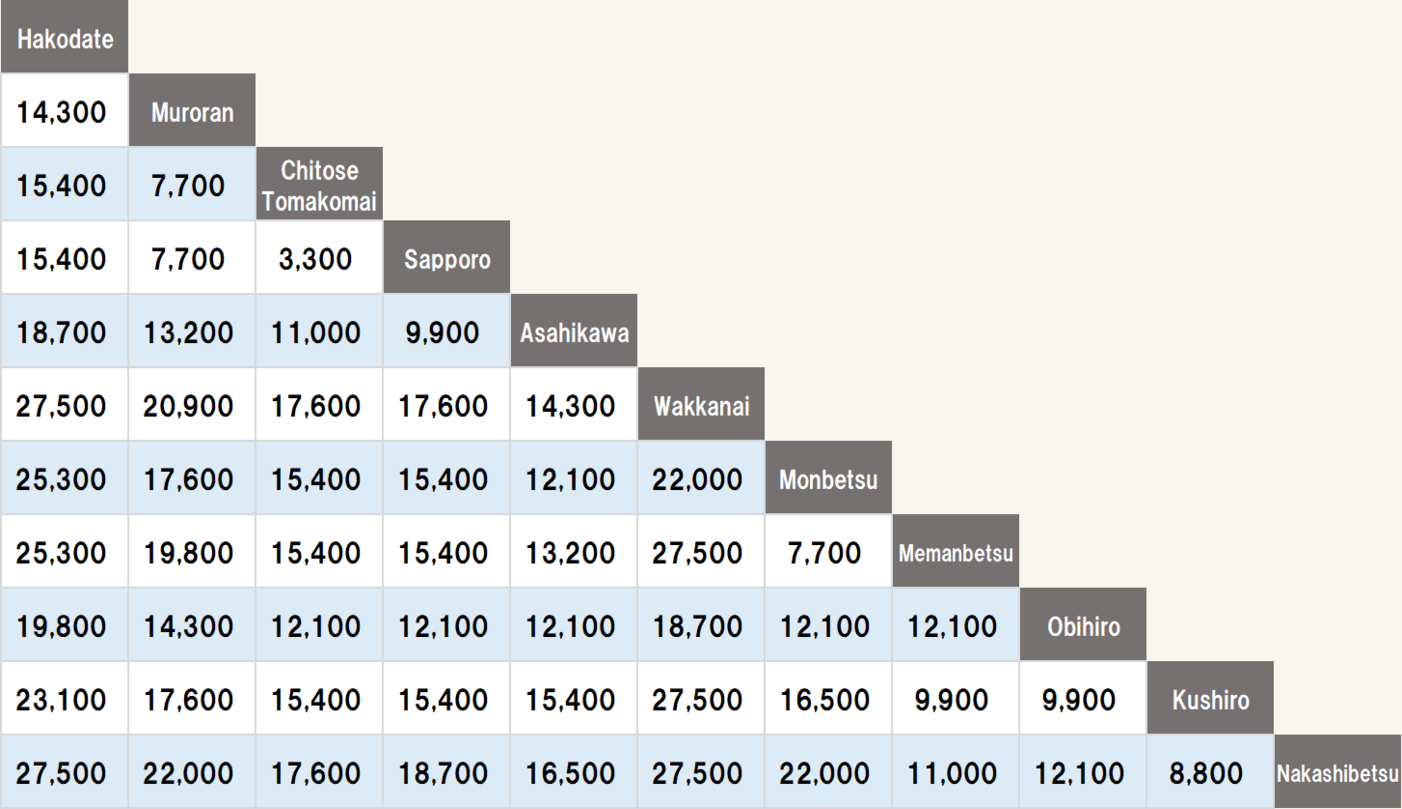Click the 23,100 fare cell
This screenshot has height=809, width=1402.
pyautogui.click(x=61, y=699)
